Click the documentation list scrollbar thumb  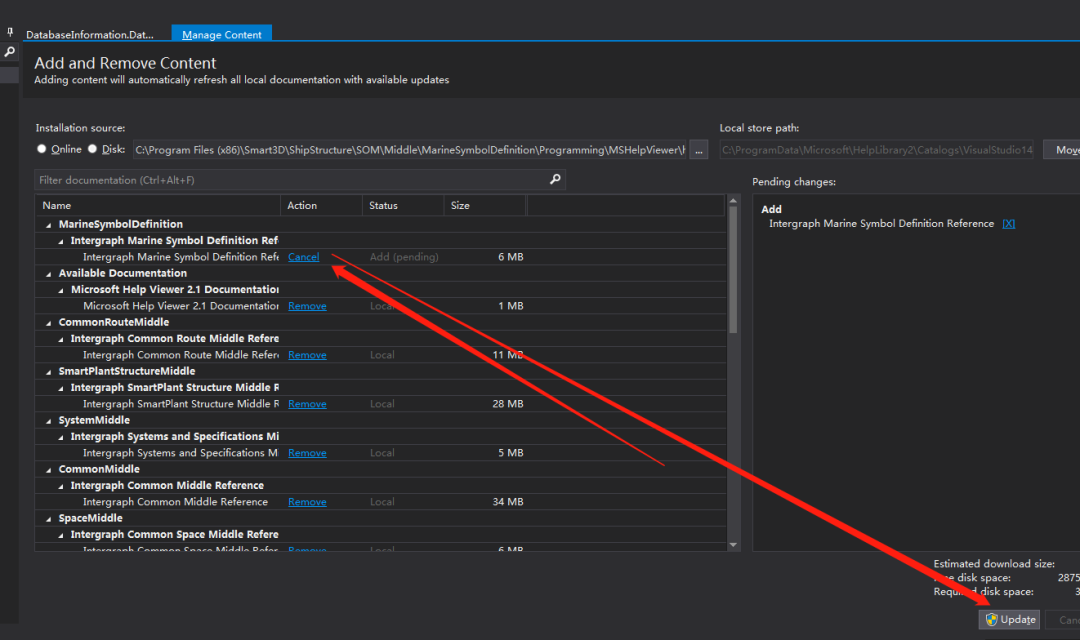click(x=733, y=269)
